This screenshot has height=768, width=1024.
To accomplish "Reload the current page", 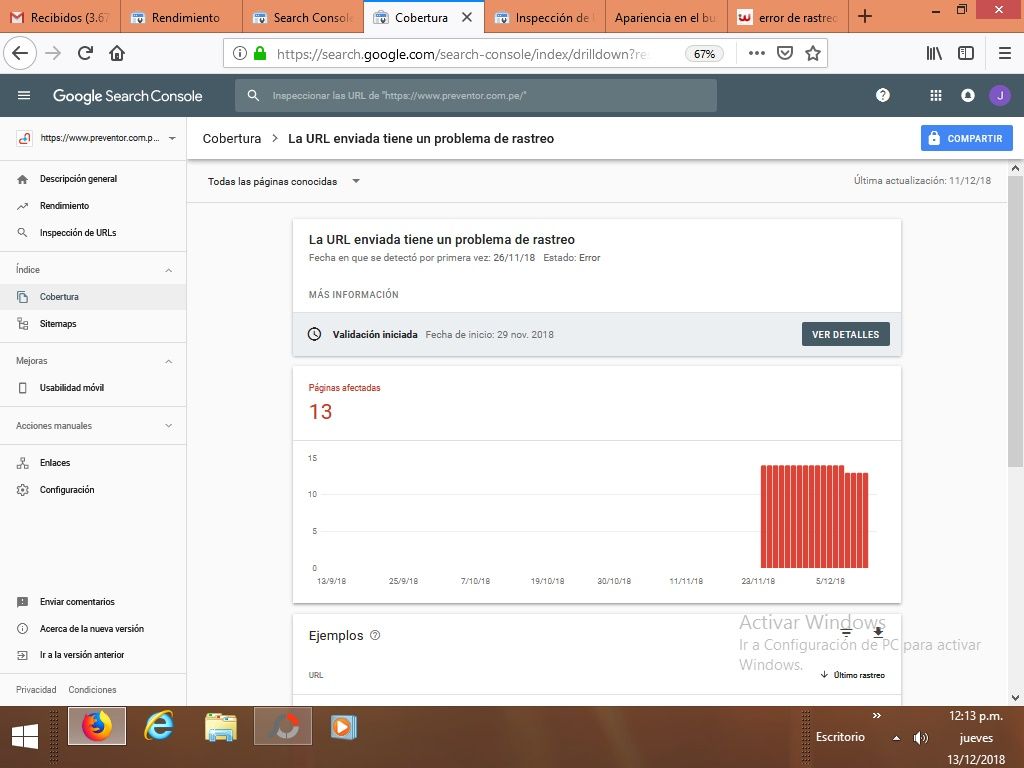I will [85, 54].
